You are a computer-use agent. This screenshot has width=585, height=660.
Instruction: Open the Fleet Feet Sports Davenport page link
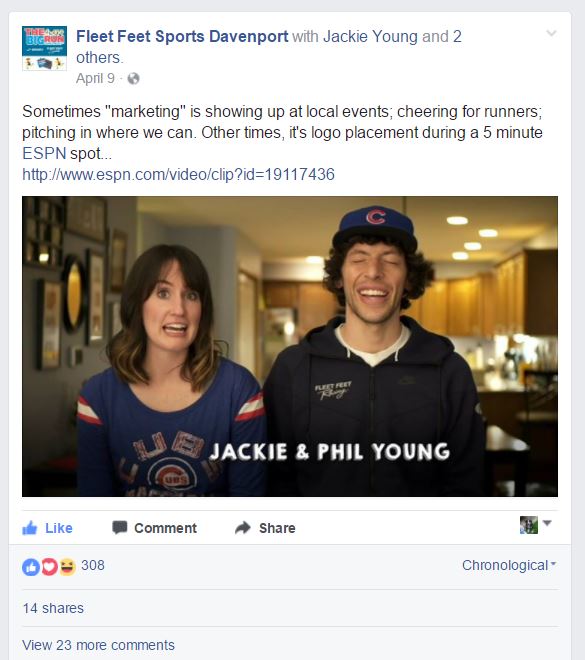coord(182,36)
